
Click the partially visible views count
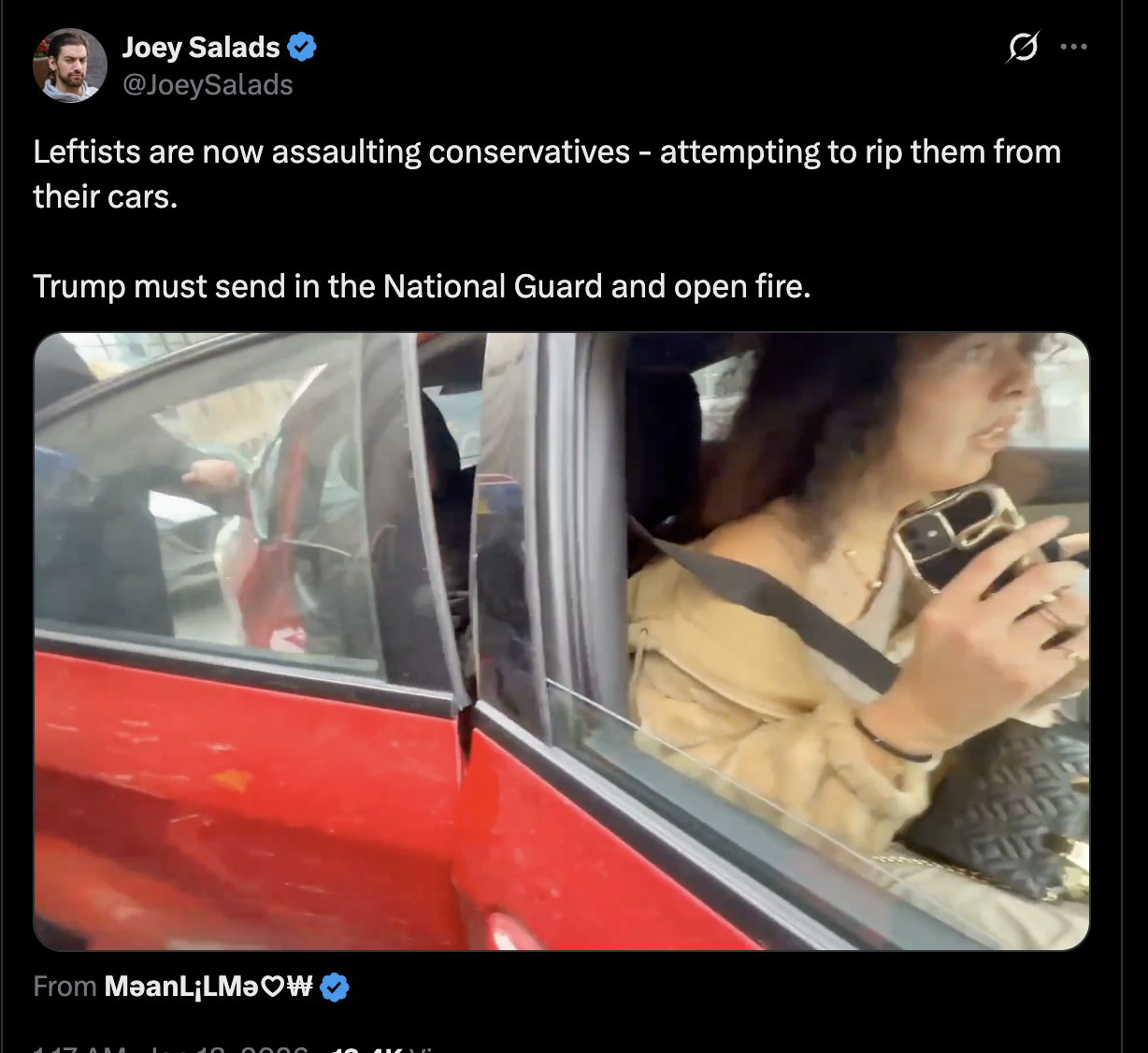(380, 1047)
